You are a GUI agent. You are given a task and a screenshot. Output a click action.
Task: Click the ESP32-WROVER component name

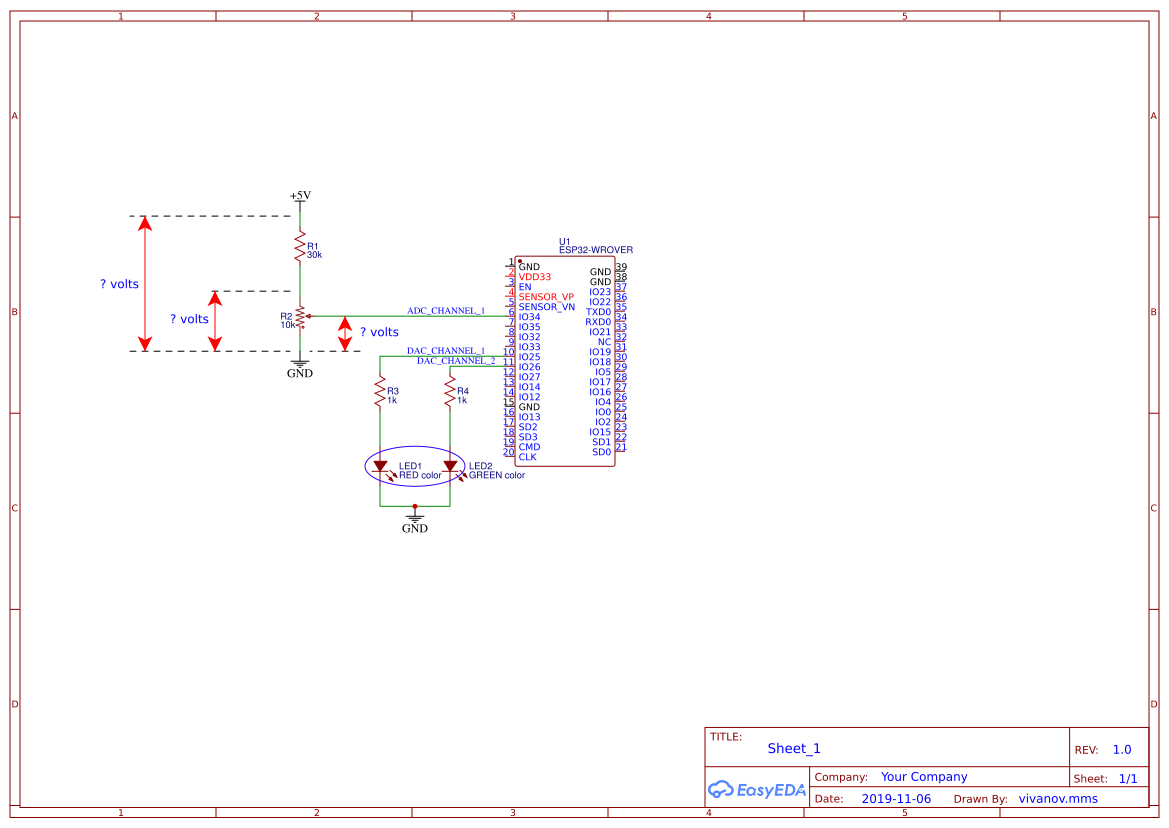click(x=595, y=250)
